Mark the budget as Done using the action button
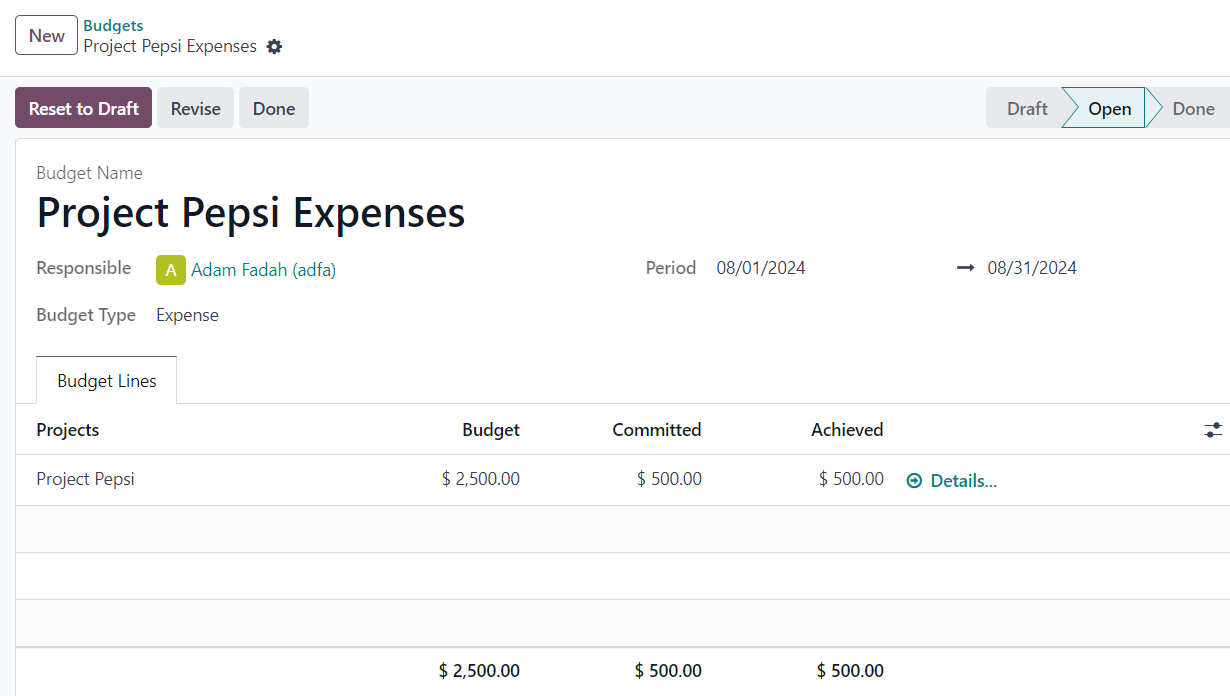1230x696 pixels. (x=273, y=108)
